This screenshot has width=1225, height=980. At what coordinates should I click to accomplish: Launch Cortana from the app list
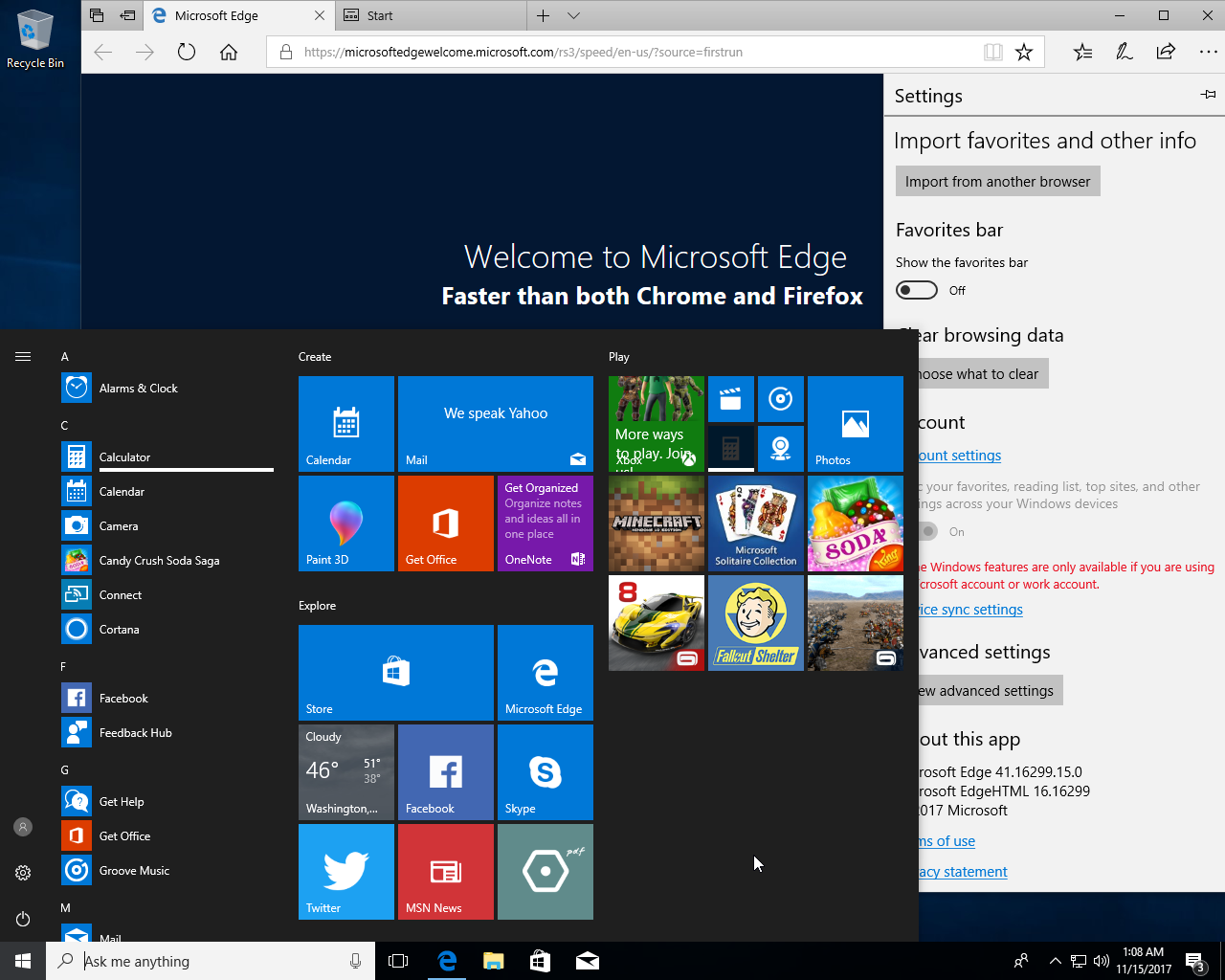[167, 630]
